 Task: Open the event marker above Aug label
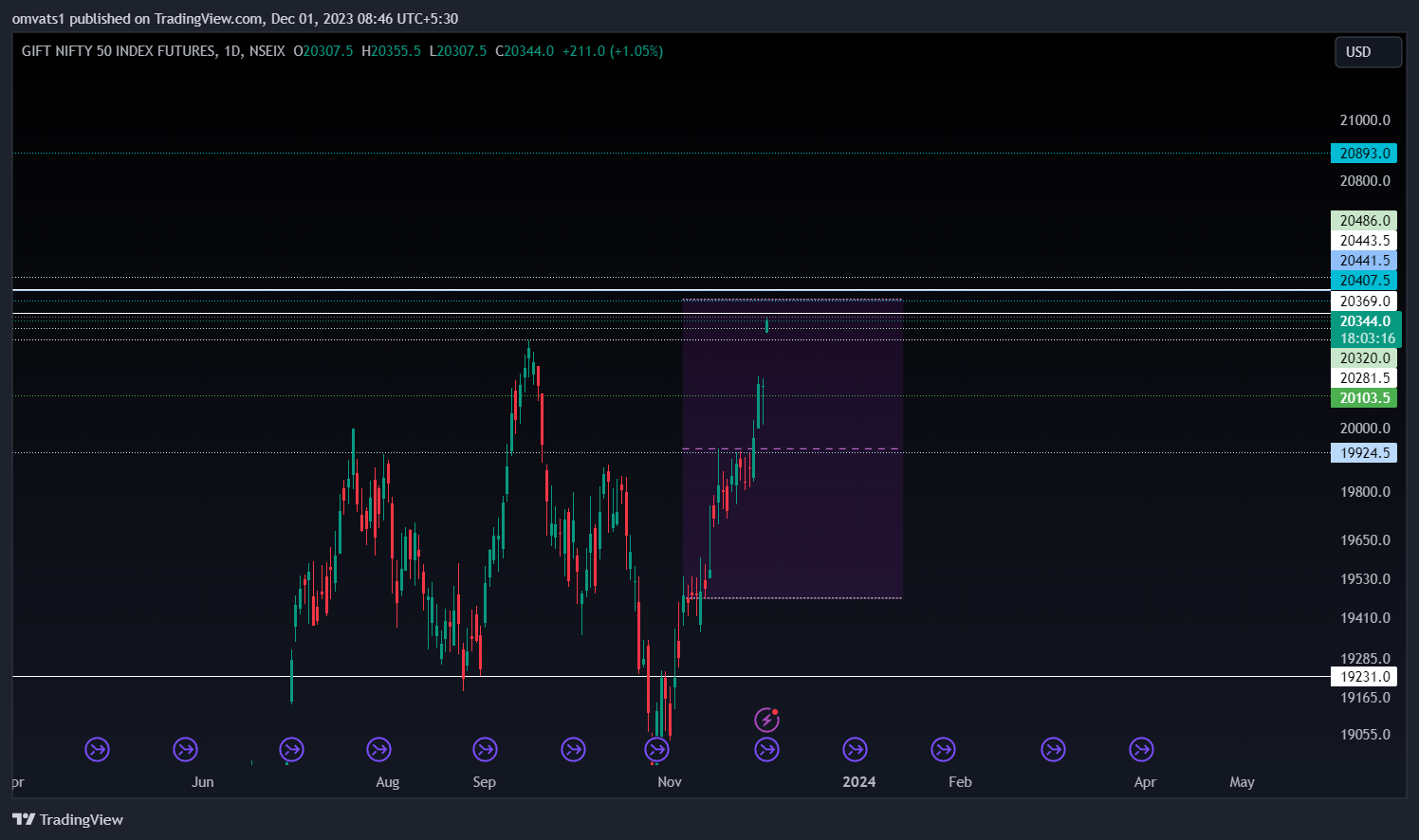coord(378,750)
